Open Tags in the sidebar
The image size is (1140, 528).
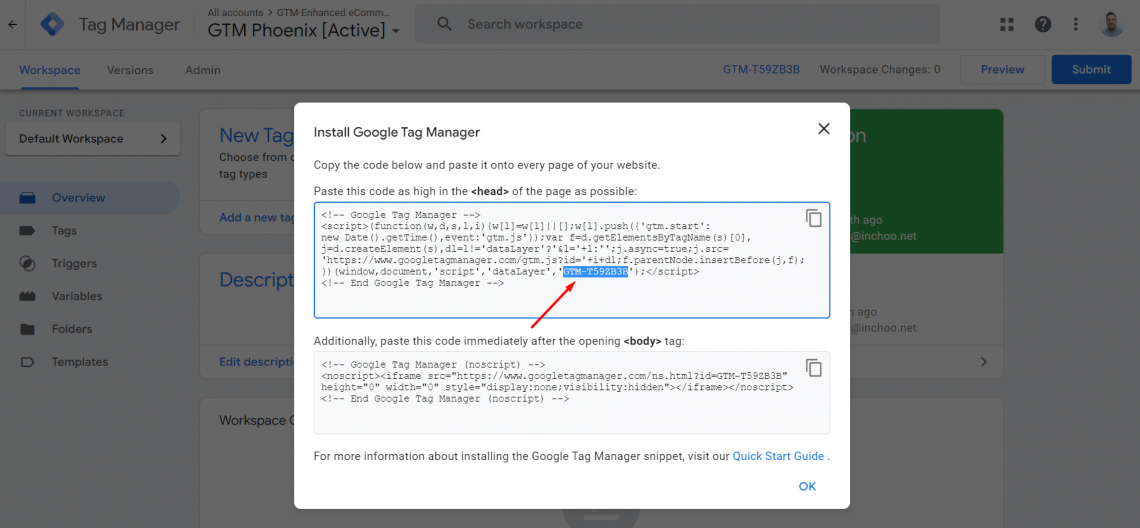(64, 231)
